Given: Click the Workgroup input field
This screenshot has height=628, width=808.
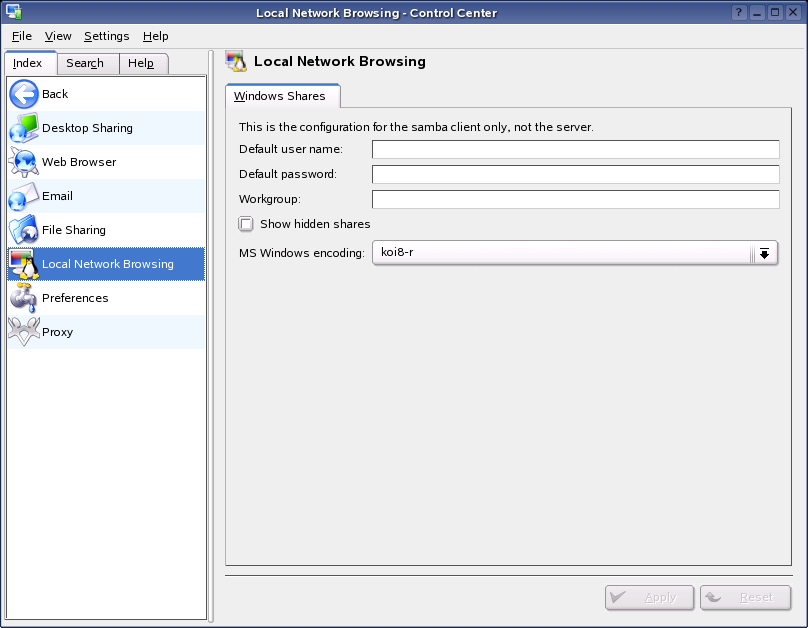Looking at the screenshot, I should pos(576,199).
